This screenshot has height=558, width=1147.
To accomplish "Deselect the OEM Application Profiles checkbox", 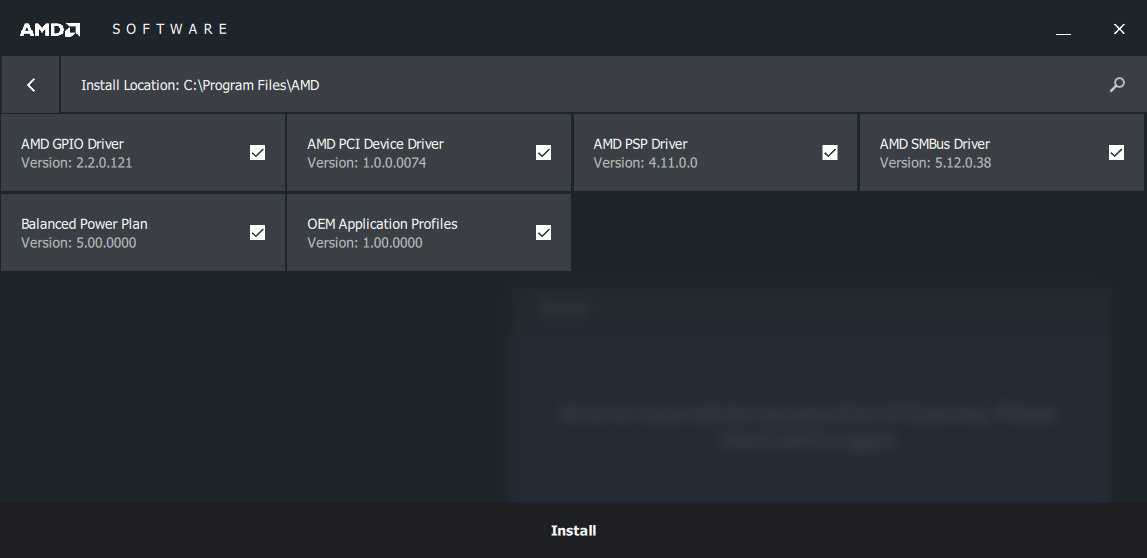I will [x=544, y=233].
